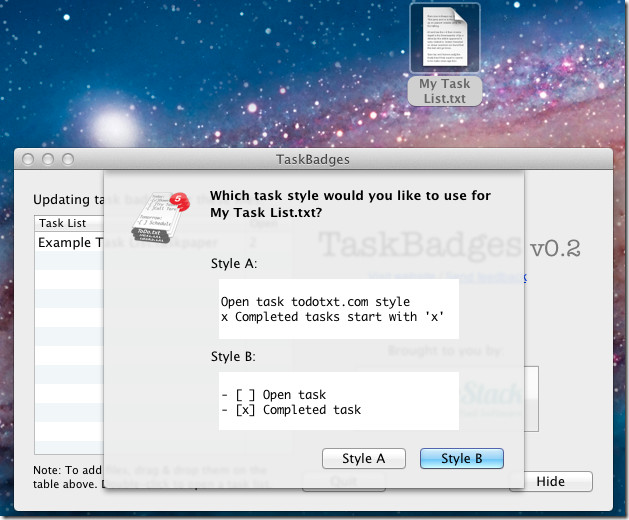Click the 'Updating' status text
629x520 pixels.
pyautogui.click(x=68, y=199)
